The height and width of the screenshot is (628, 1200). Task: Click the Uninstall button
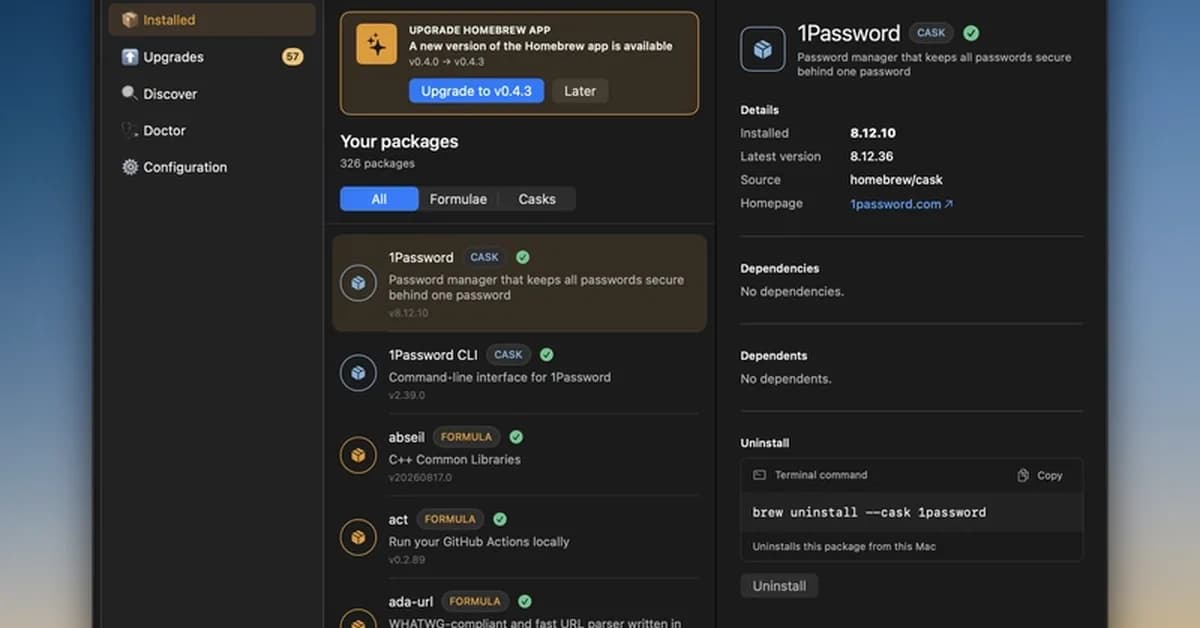point(779,586)
